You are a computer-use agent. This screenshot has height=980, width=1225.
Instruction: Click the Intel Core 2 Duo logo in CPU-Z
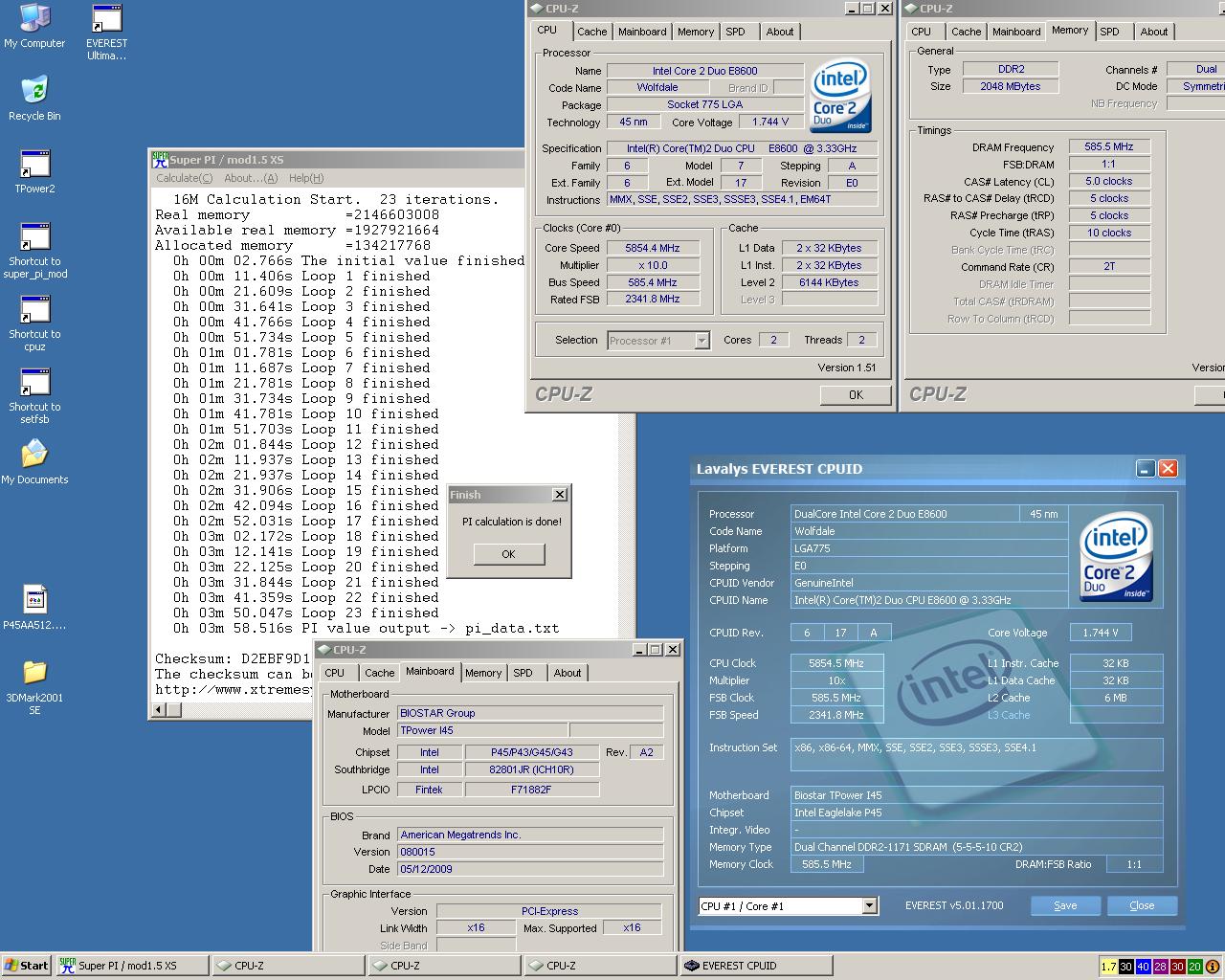(839, 97)
